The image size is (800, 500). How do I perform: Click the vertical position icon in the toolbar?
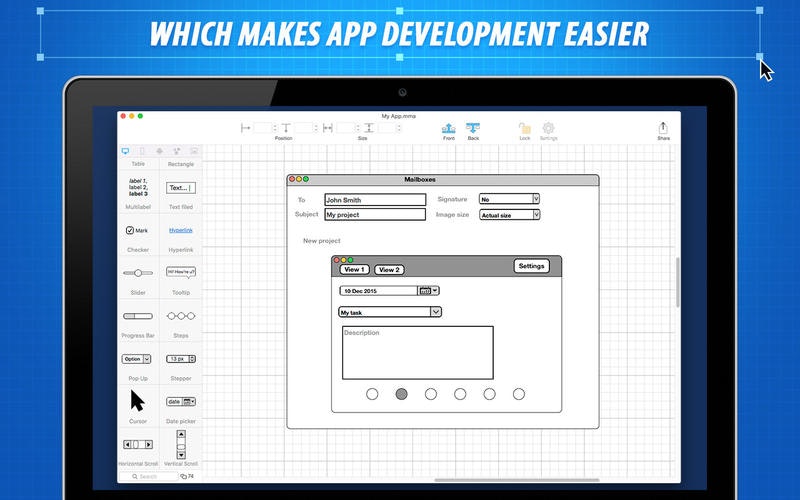pos(286,128)
